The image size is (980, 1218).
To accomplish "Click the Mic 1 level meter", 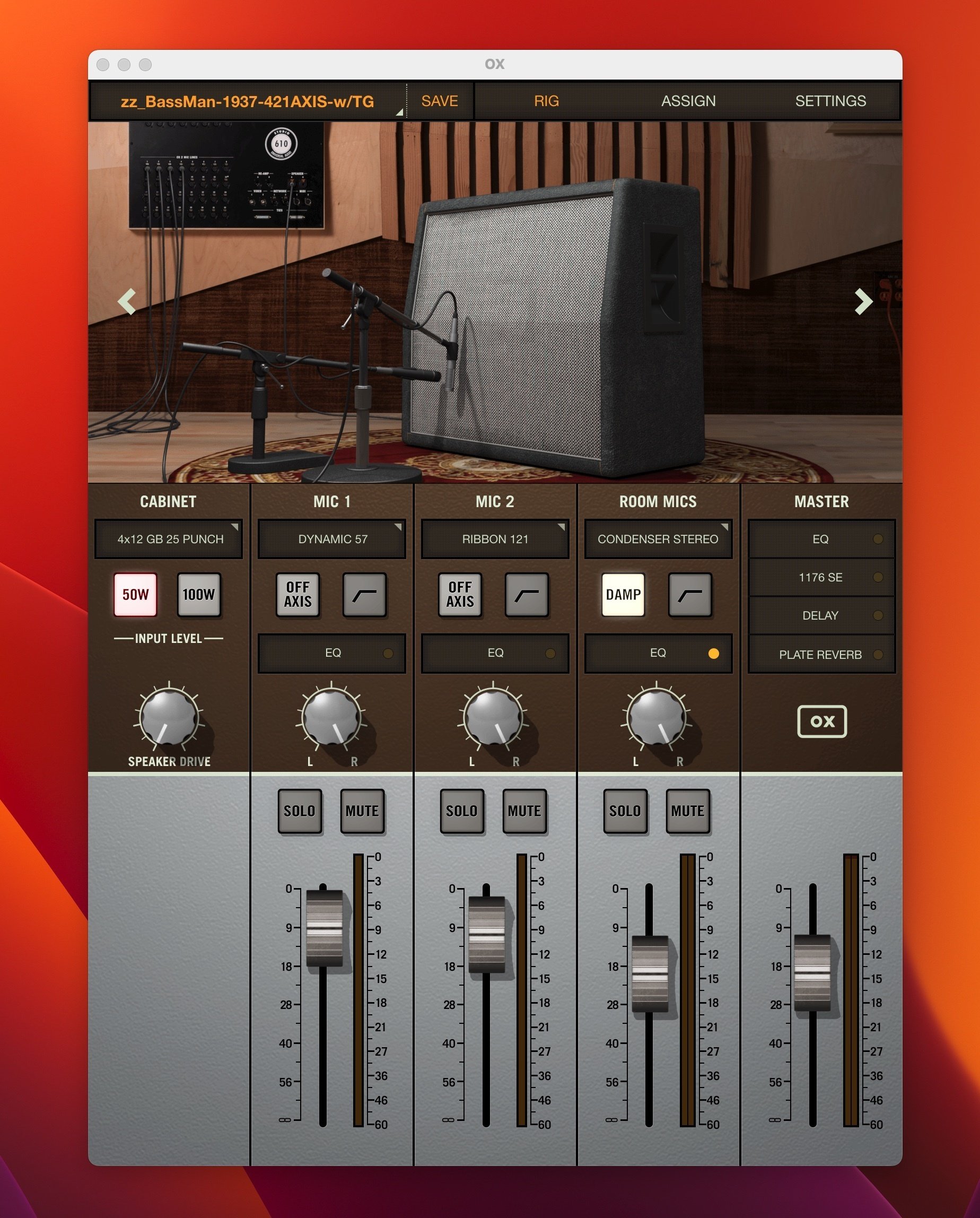I will pos(358,990).
